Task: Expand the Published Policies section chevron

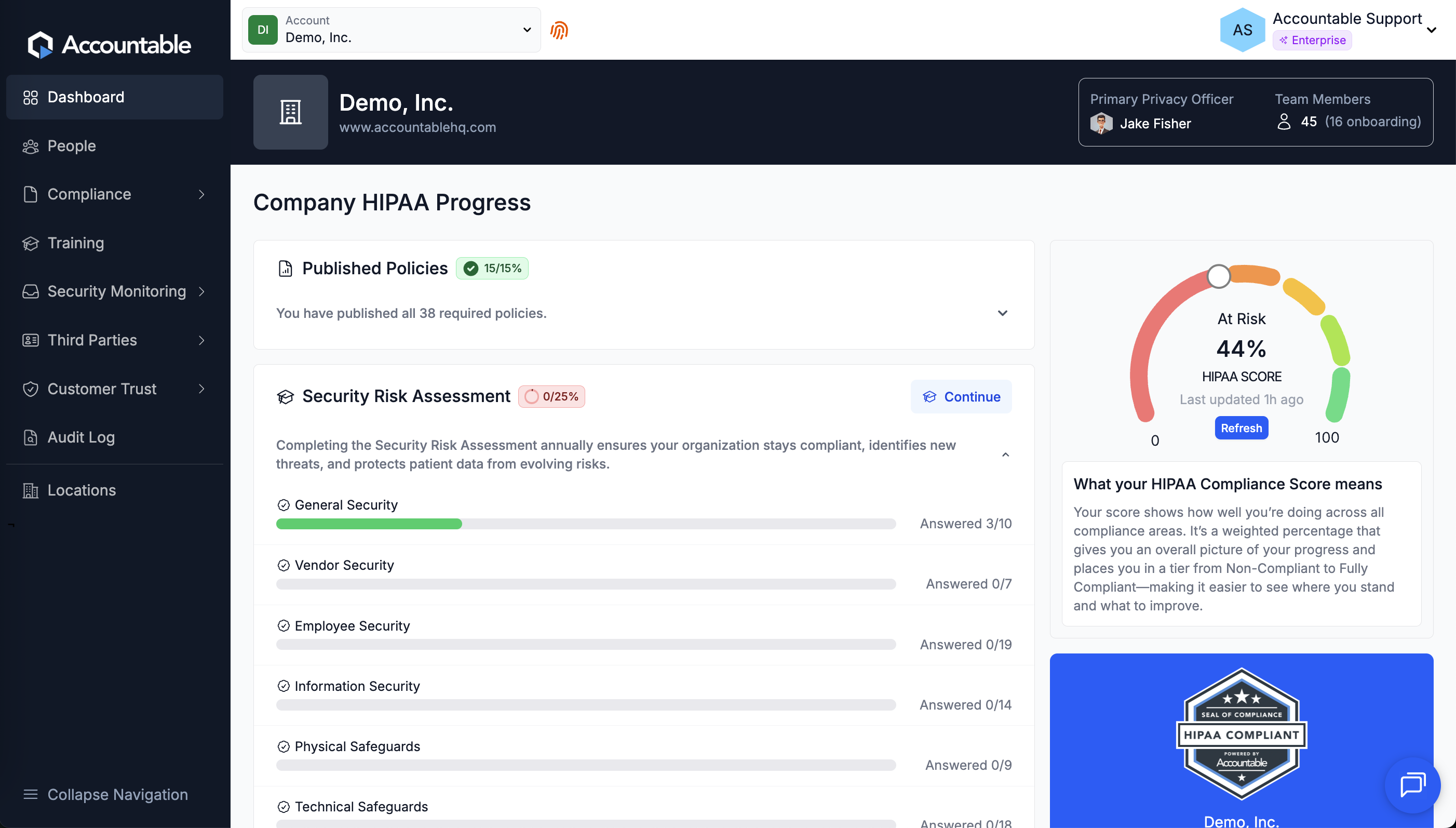Action: [x=1003, y=313]
